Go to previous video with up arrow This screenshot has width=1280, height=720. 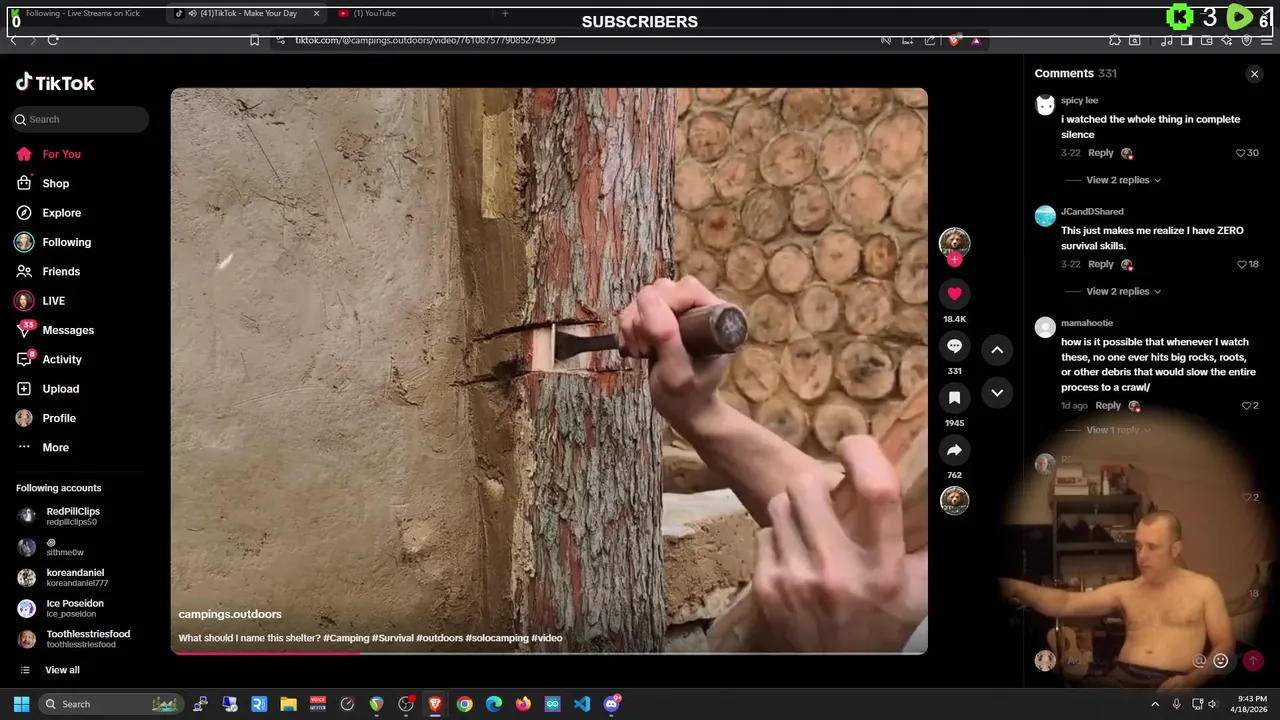[x=997, y=349]
